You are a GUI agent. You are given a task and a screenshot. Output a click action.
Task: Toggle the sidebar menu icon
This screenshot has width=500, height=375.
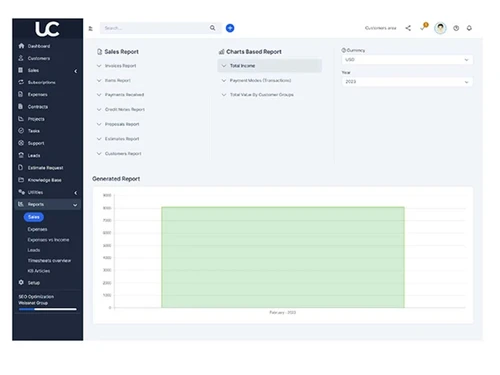[x=91, y=28]
